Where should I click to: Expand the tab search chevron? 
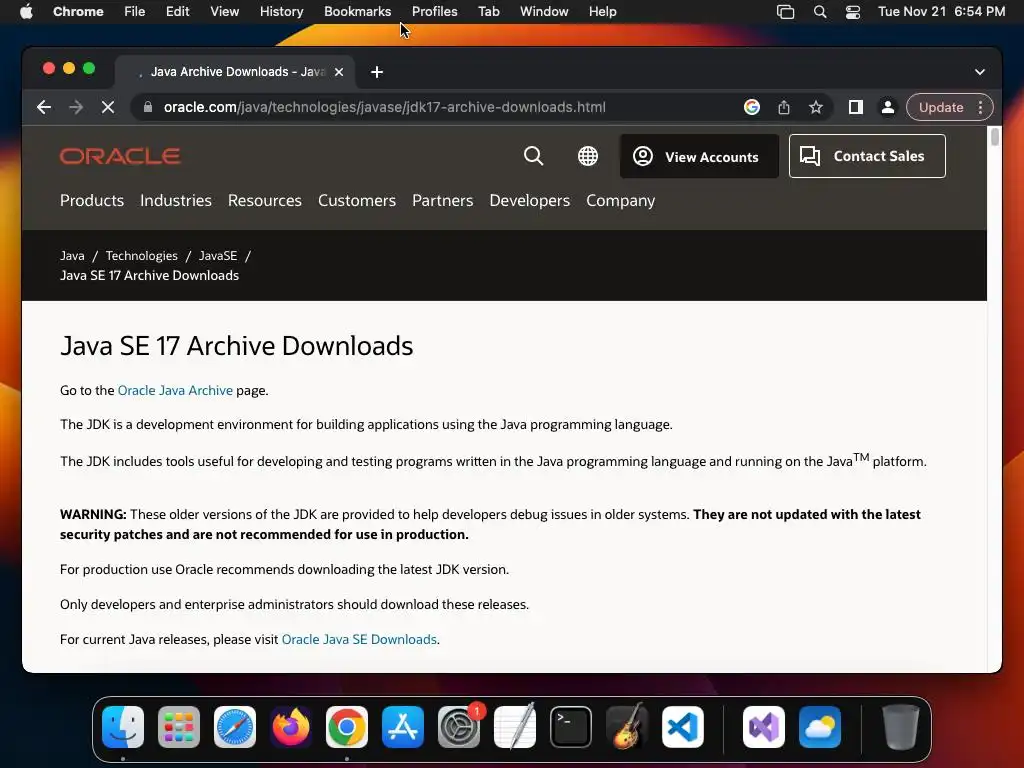click(x=980, y=72)
